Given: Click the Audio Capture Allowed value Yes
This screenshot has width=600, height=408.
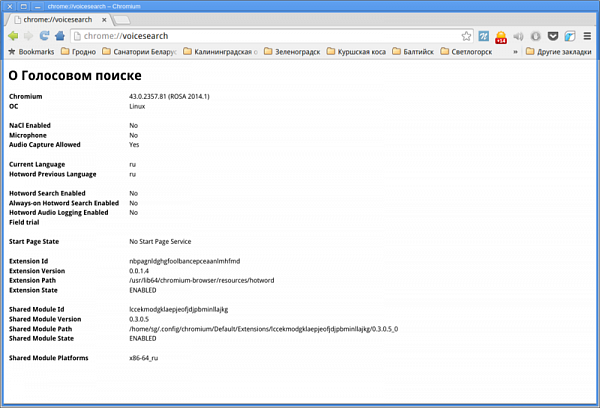Looking at the screenshot, I should (134, 145).
